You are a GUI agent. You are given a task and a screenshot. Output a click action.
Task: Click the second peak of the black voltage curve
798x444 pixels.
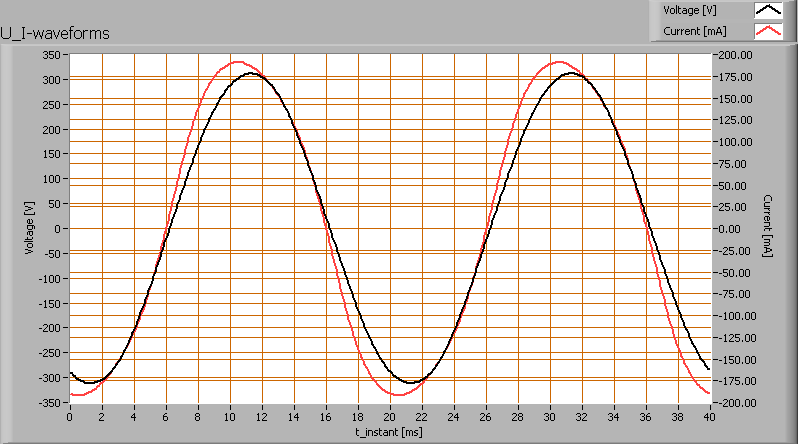coord(570,73)
